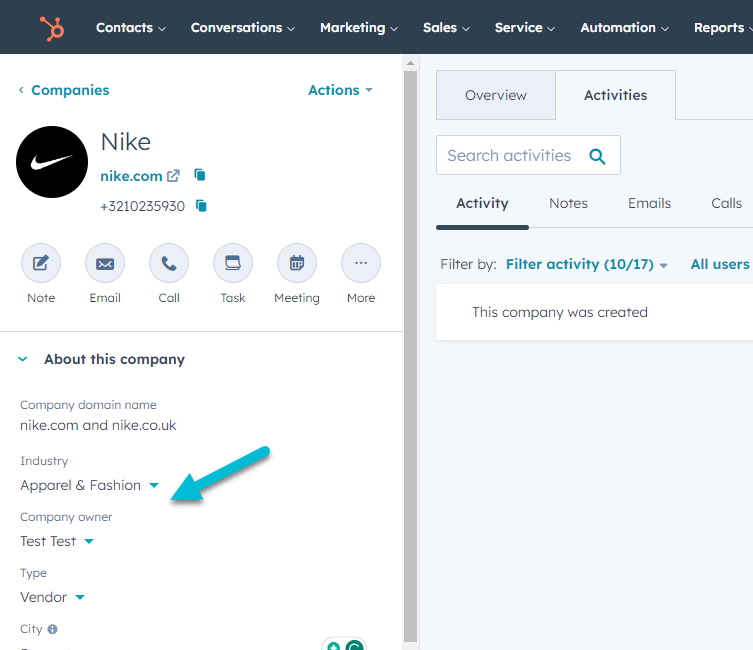Open the Actions dropdown

(340, 90)
